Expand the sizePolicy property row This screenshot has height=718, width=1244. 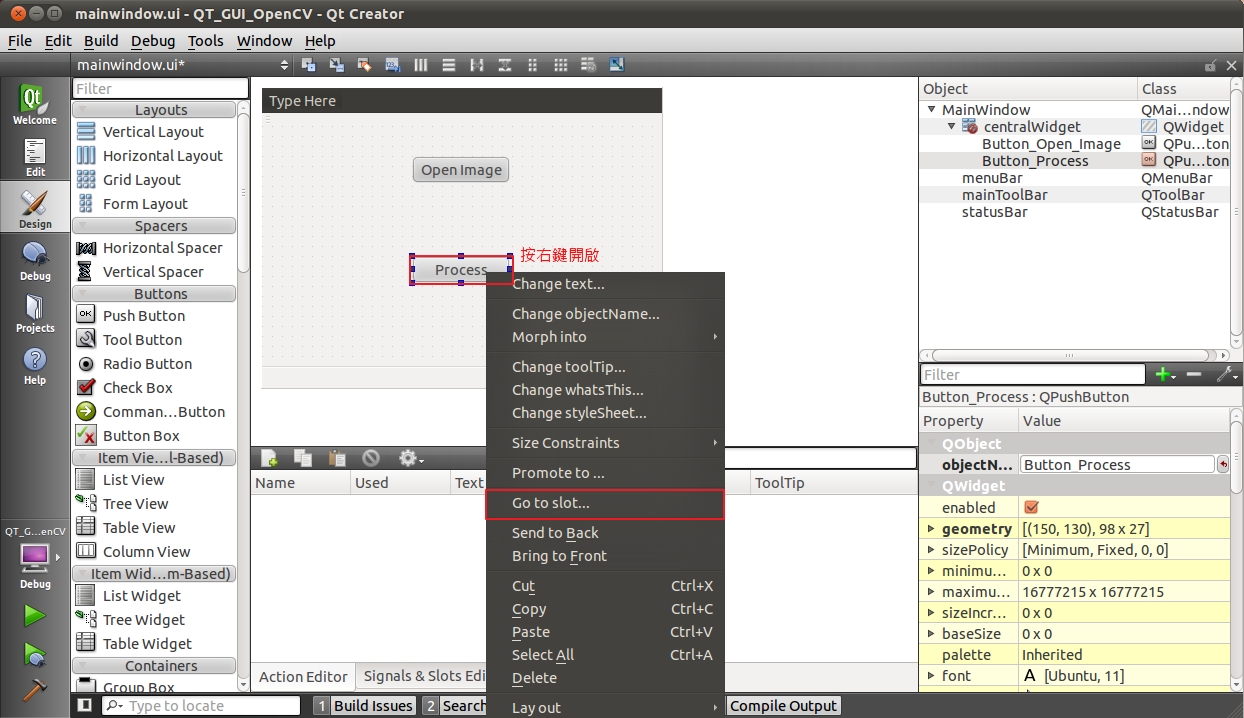coord(932,550)
